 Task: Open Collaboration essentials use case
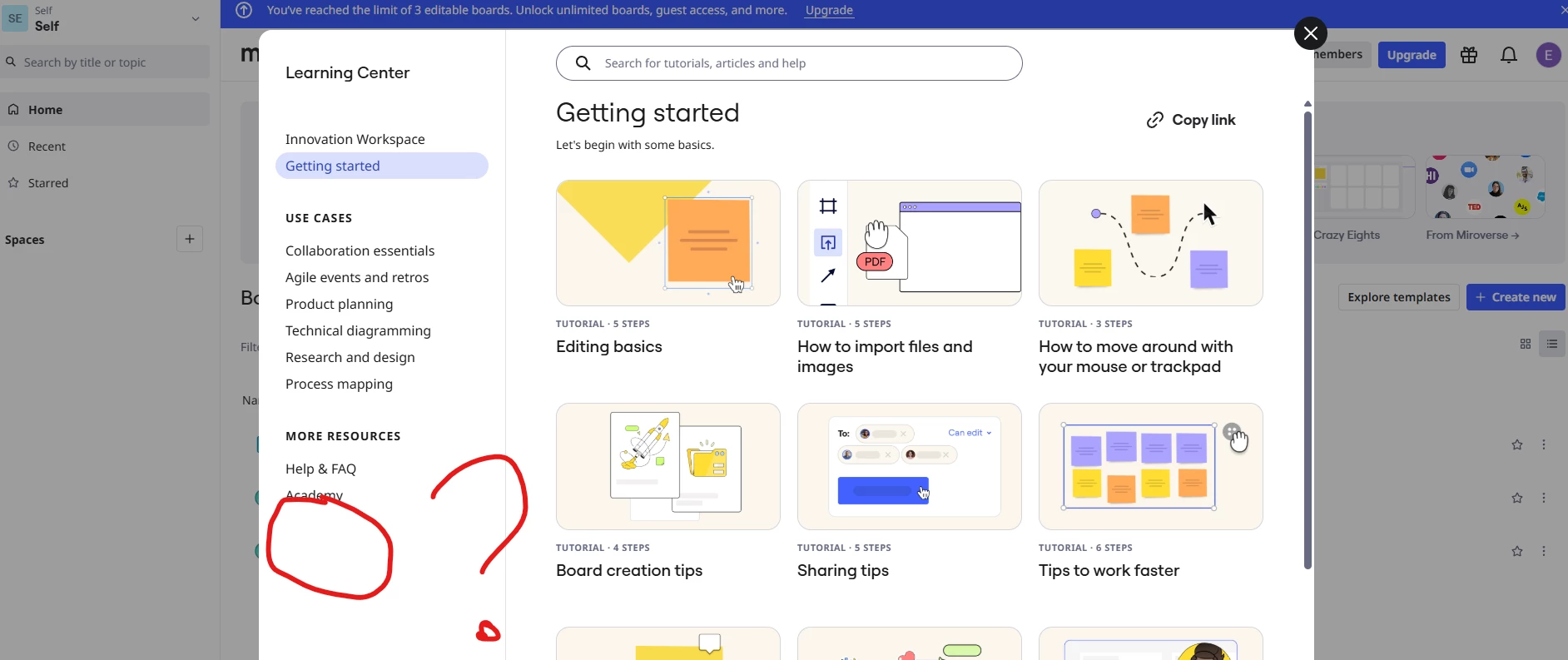360,251
